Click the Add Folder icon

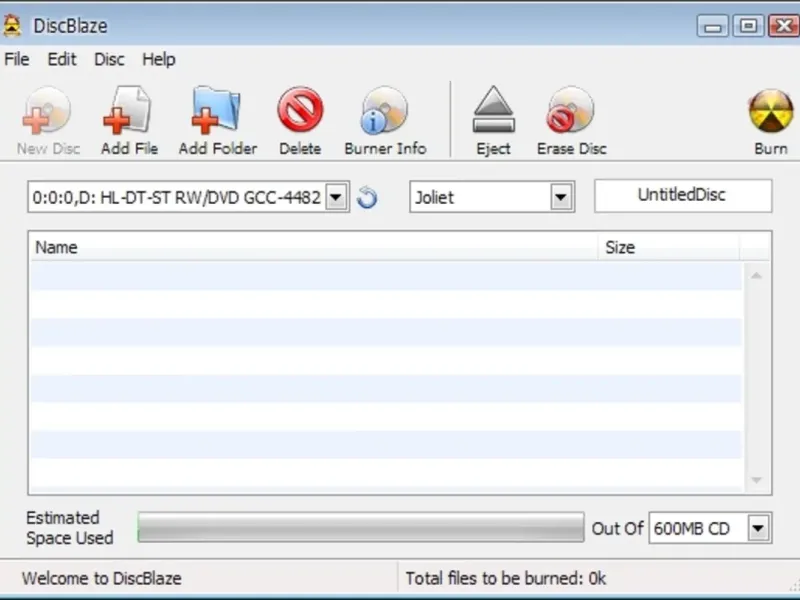(216, 110)
